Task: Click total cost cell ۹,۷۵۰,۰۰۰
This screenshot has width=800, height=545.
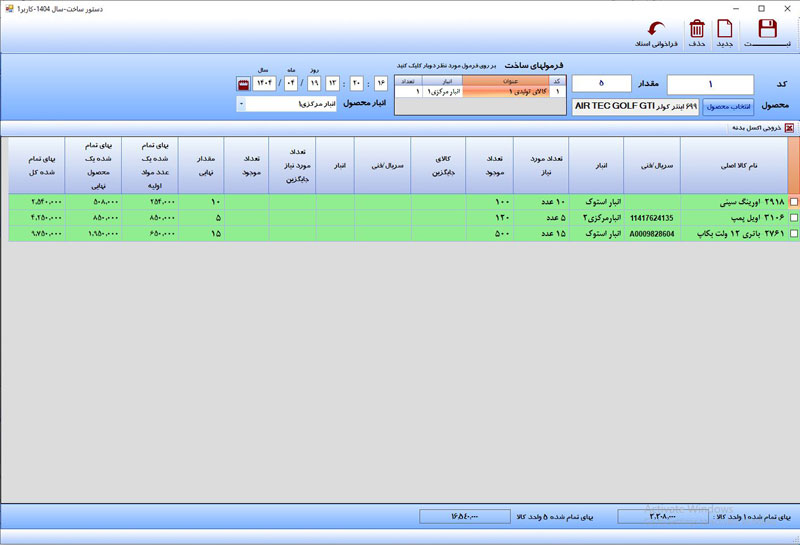Action: click(37, 234)
